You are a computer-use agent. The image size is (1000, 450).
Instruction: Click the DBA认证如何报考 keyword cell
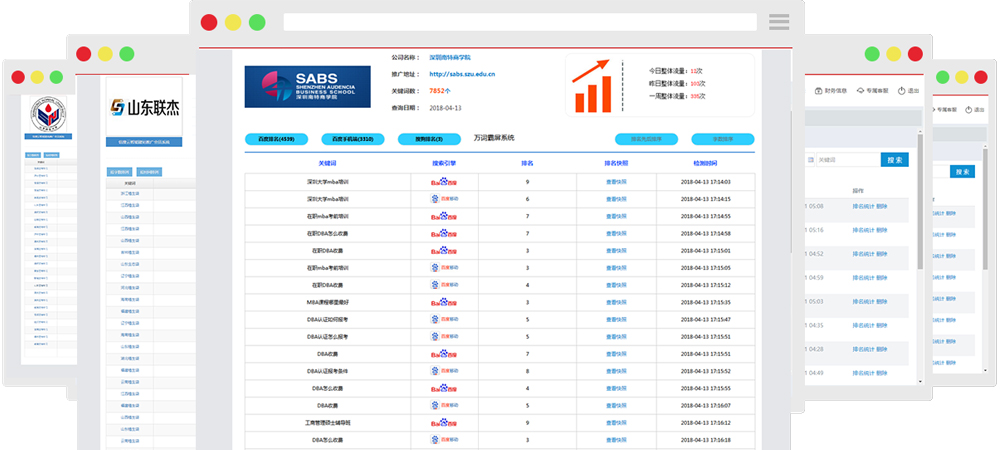click(327, 319)
